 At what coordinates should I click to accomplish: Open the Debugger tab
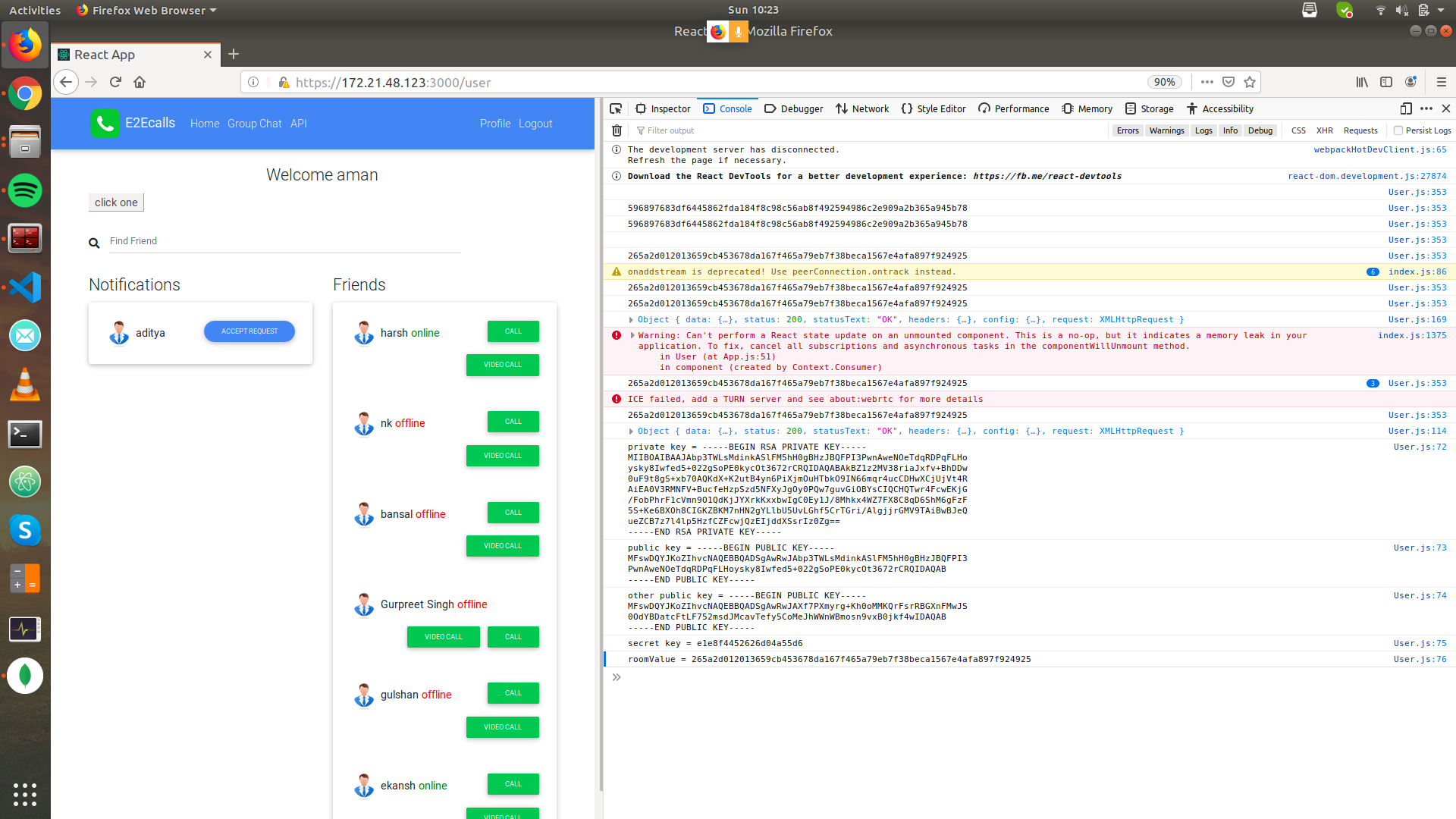point(794,108)
